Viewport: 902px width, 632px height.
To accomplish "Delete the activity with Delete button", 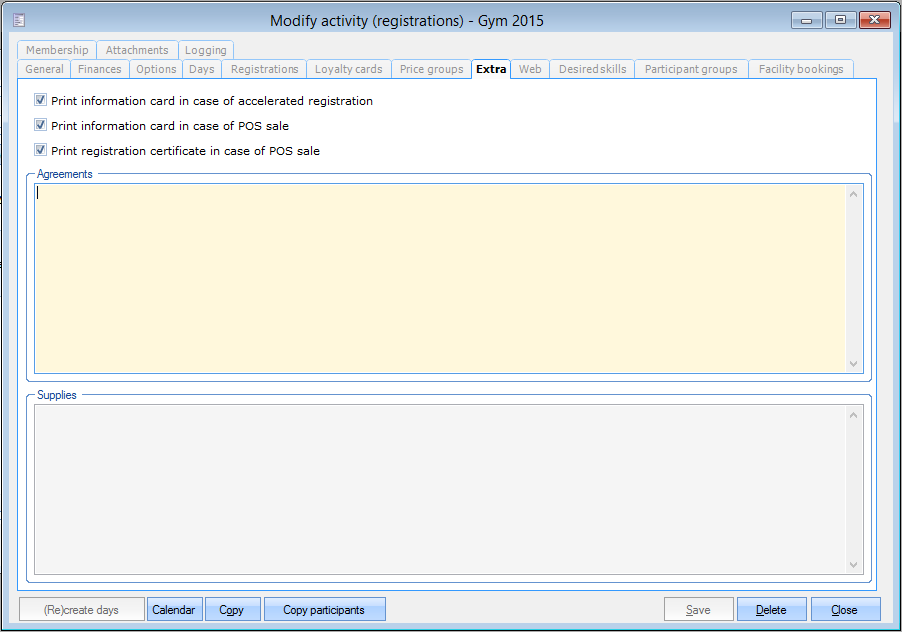I will point(771,610).
